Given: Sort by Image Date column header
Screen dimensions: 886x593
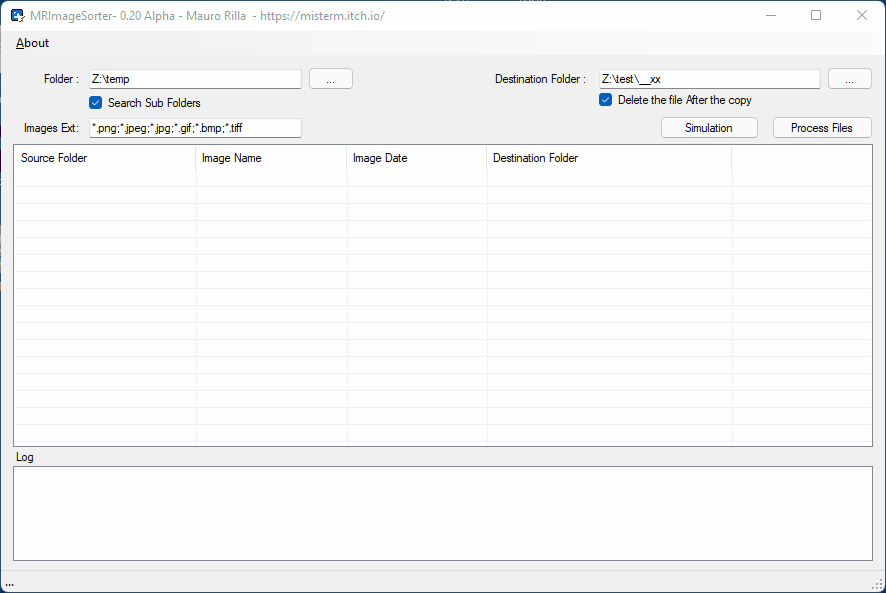Looking at the screenshot, I should point(416,158).
